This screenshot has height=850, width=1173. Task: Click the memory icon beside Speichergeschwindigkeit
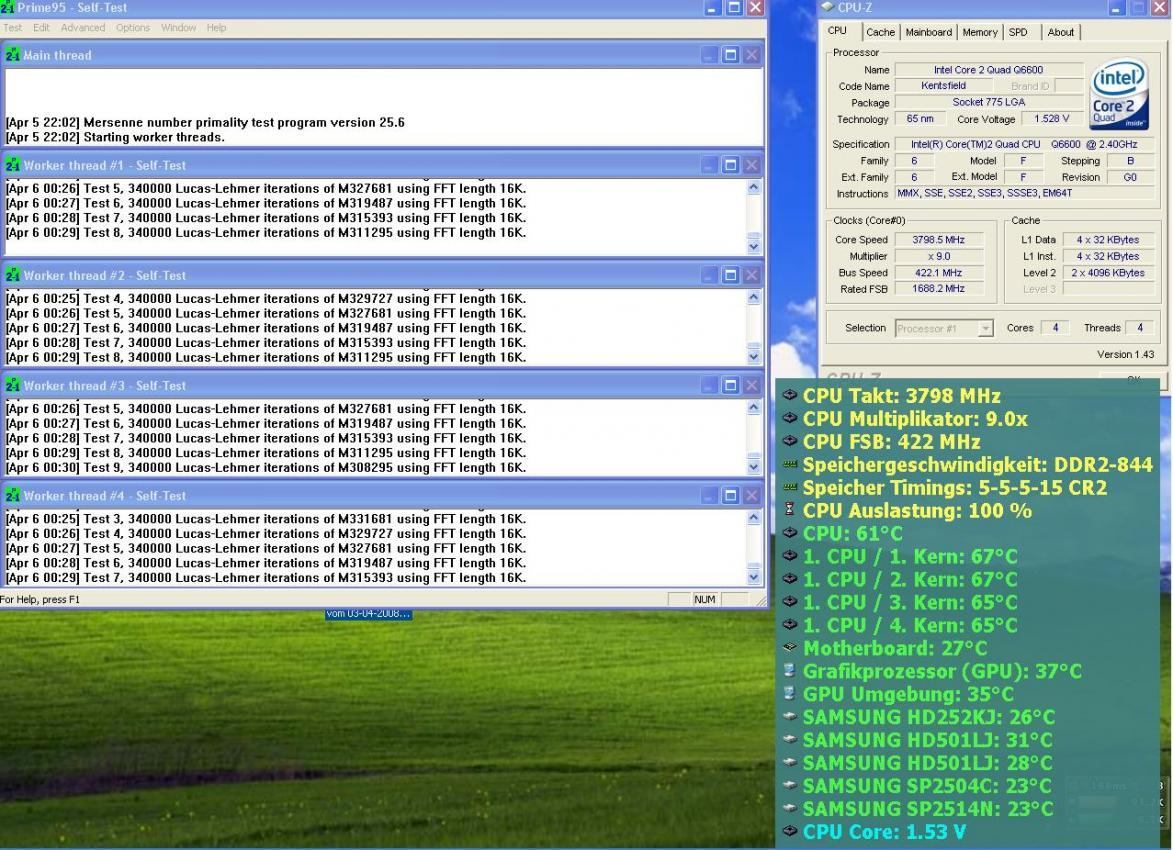(x=789, y=465)
